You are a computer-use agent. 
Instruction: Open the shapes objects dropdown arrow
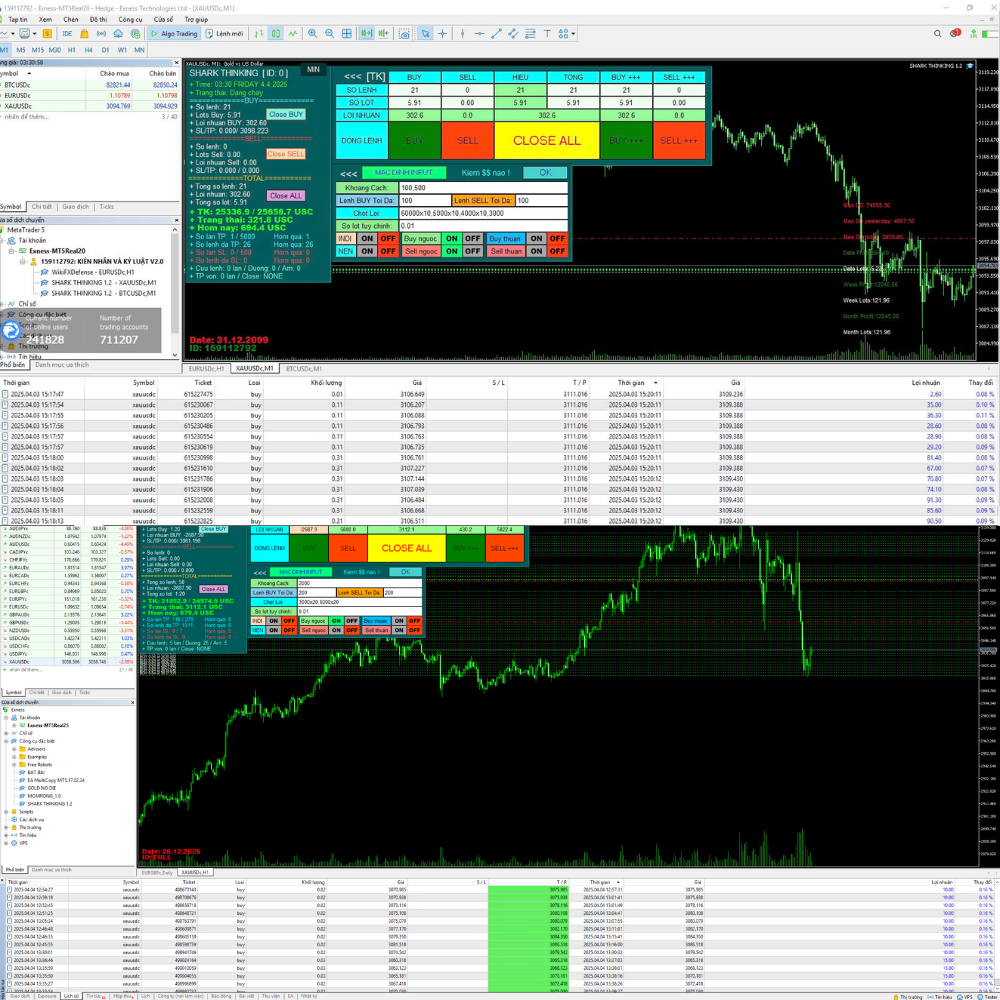coord(574,33)
